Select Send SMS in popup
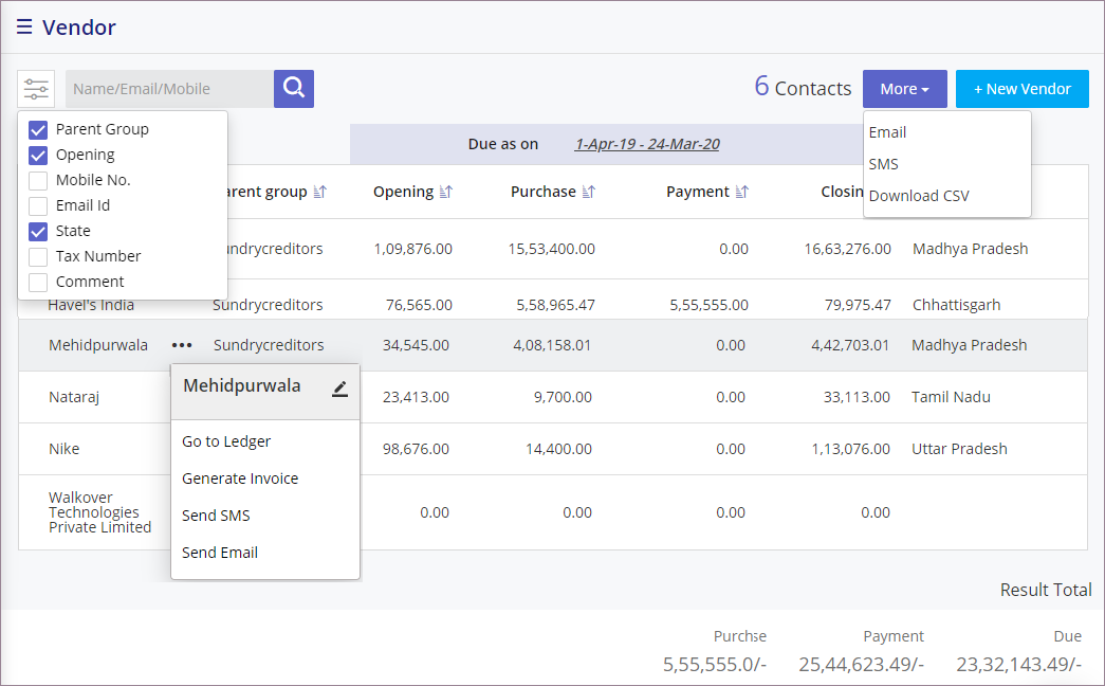The height and width of the screenshot is (686, 1105). 216,516
